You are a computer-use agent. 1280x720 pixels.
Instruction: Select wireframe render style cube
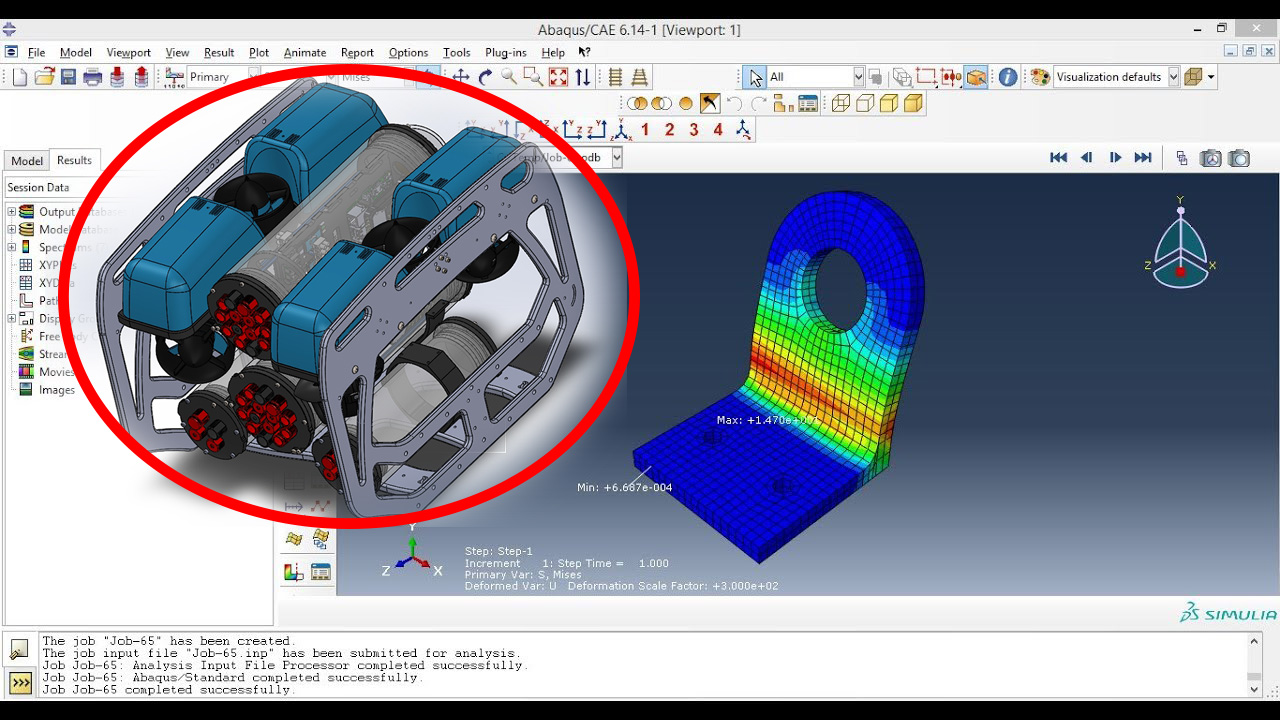click(841, 103)
